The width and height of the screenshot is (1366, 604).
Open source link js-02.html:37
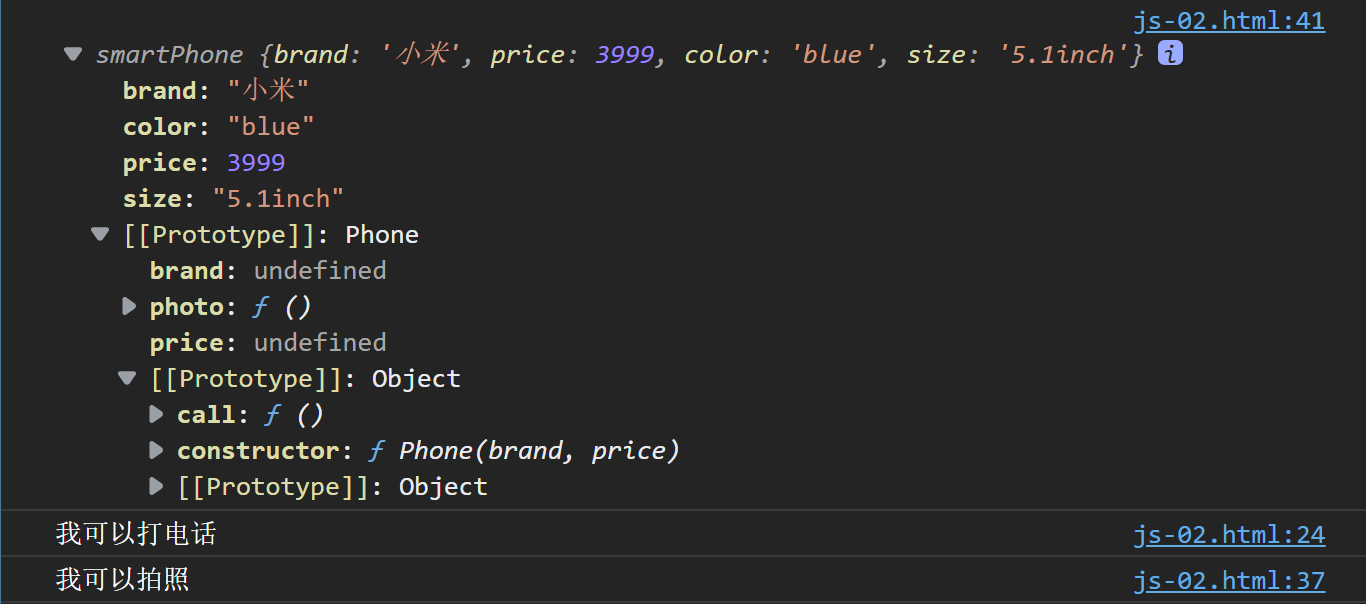point(1228,580)
